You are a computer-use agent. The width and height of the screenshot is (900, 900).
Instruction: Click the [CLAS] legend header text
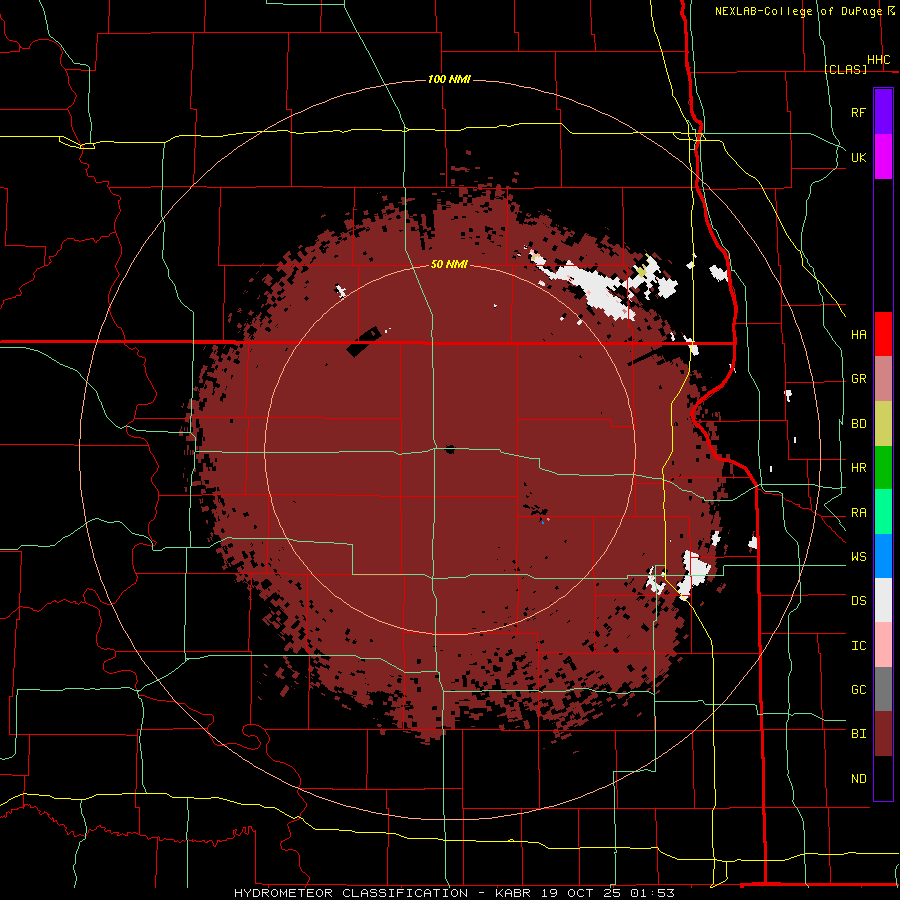point(845,69)
